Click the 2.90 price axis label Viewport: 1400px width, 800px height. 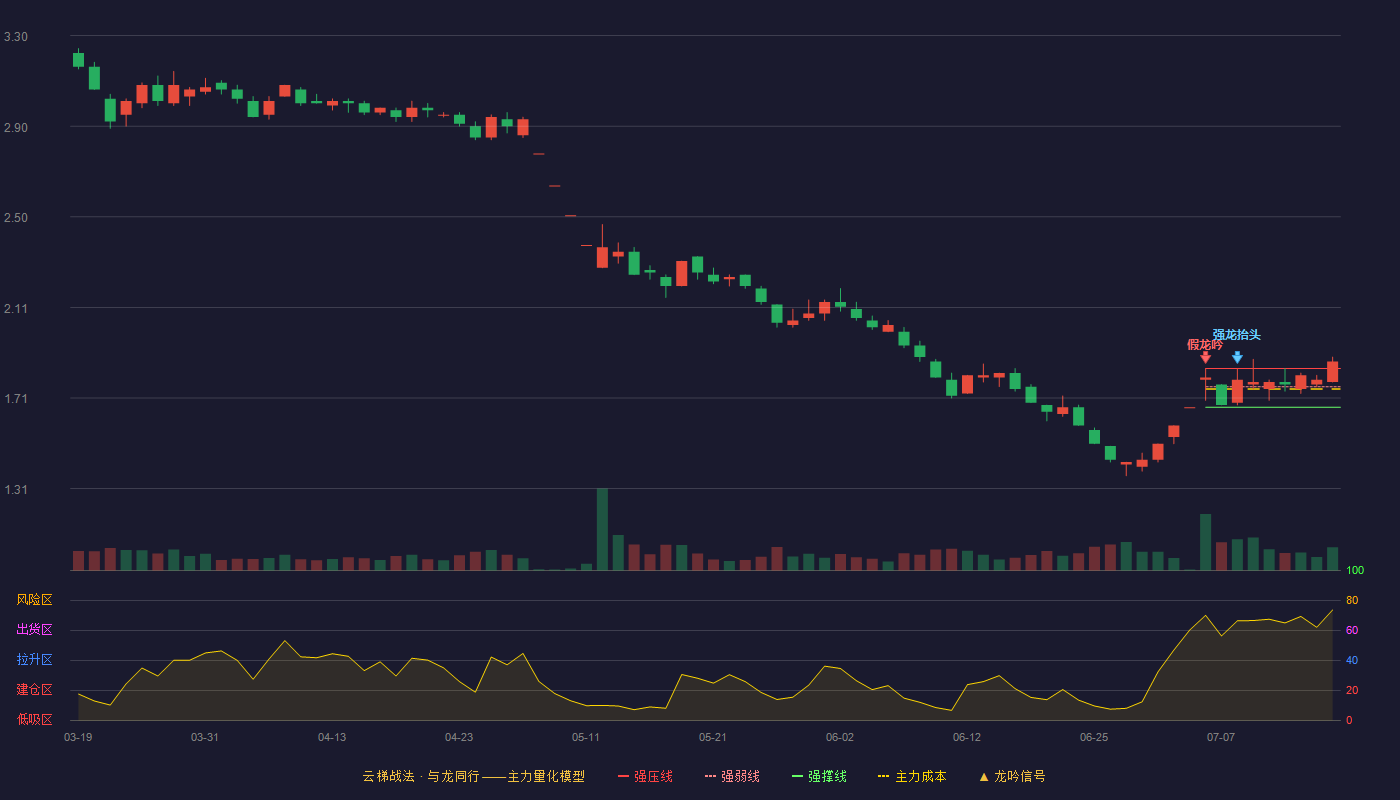(x=15, y=128)
